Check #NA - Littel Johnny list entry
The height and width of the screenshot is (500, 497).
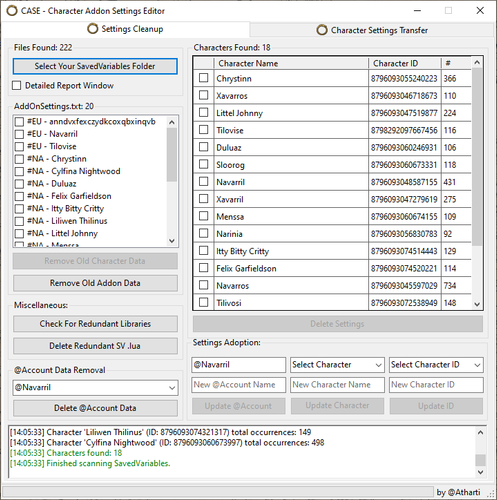[x=19, y=233]
